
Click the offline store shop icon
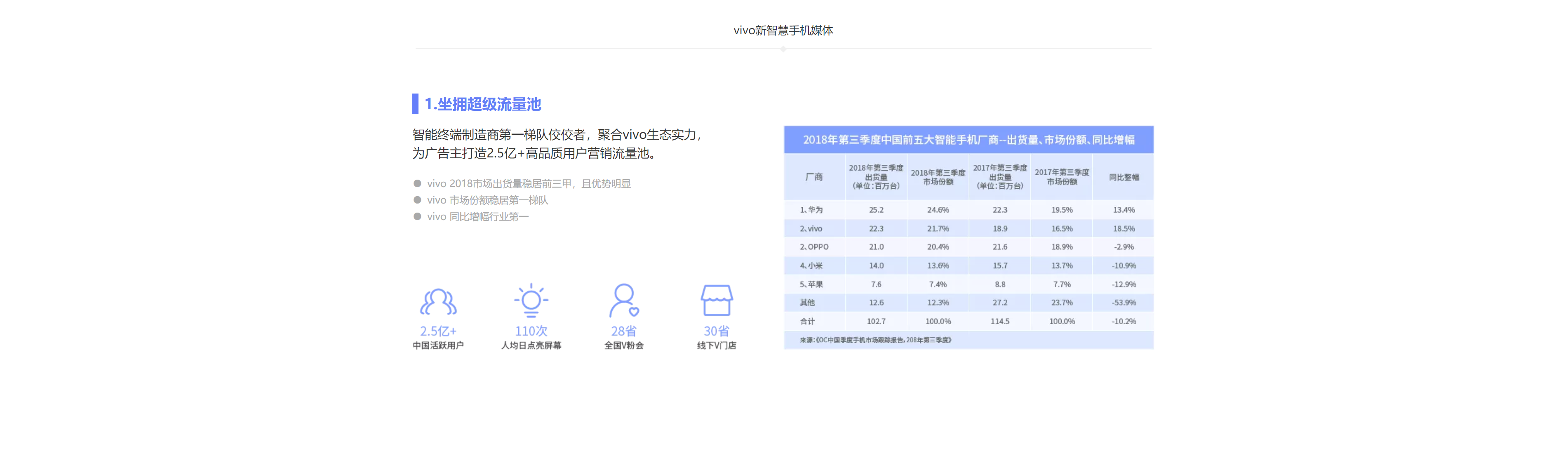coord(717,300)
